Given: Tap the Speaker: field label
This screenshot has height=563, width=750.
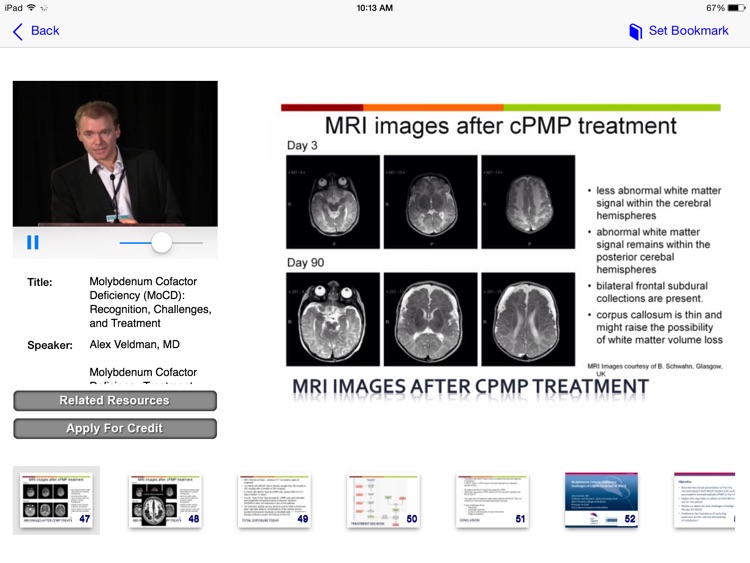Looking at the screenshot, I should 50,345.
